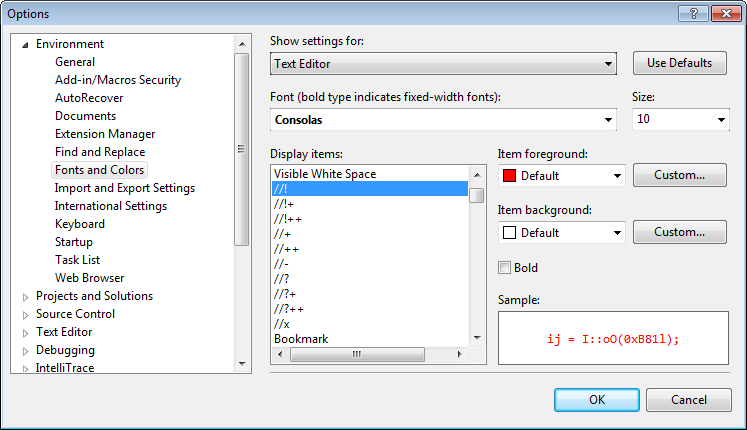Select Import and Export Settings item
The height and width of the screenshot is (430, 747).
(x=125, y=188)
